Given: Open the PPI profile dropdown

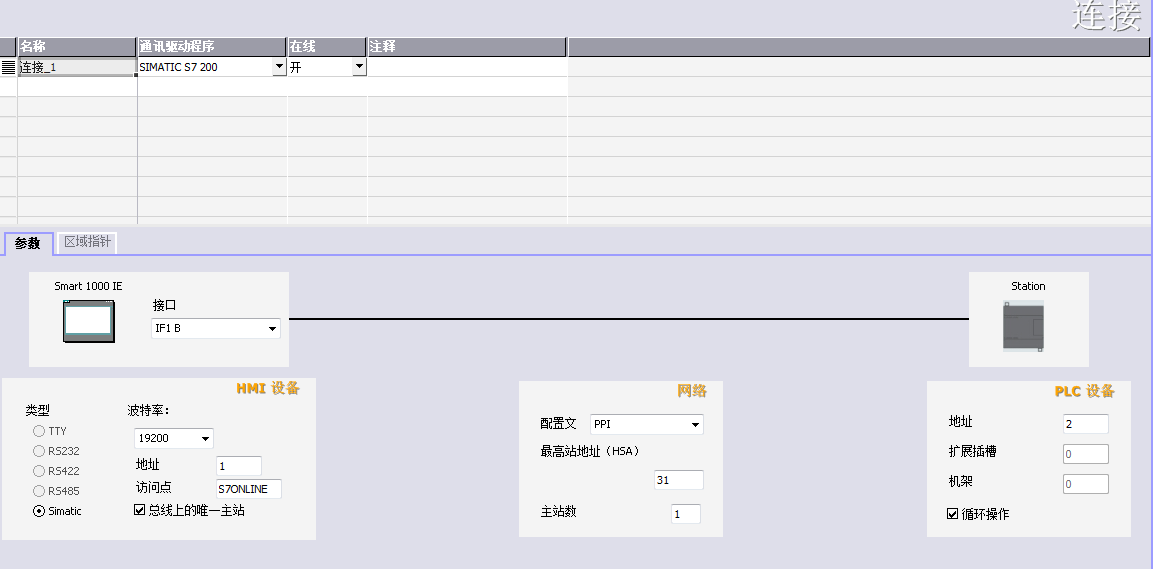Looking at the screenshot, I should point(695,425).
